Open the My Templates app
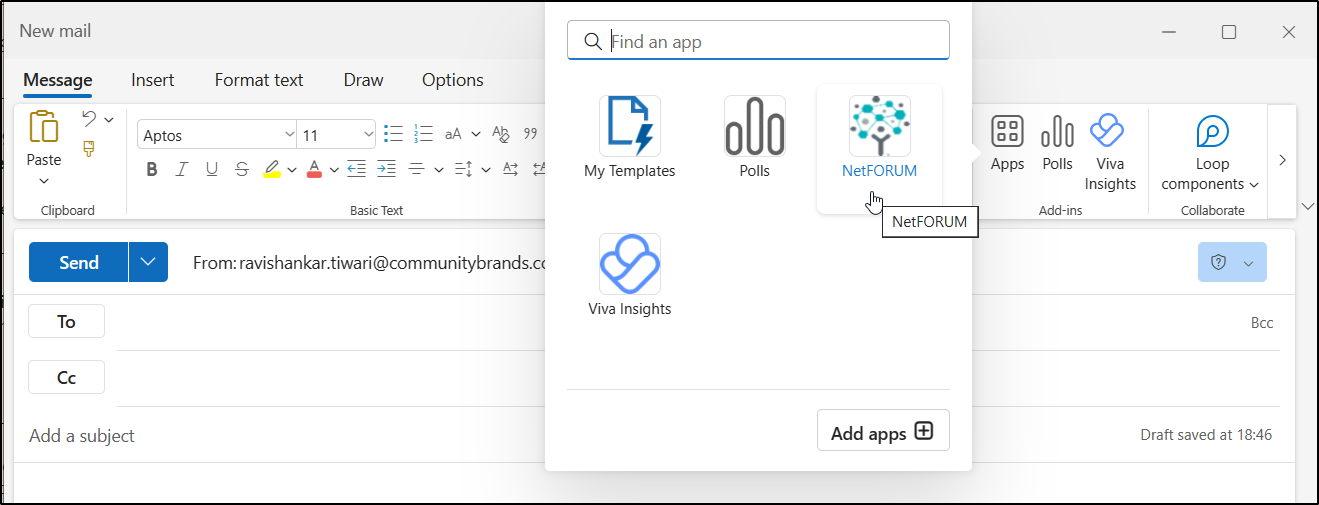Viewport: 1319px width, 505px height. pos(630,137)
